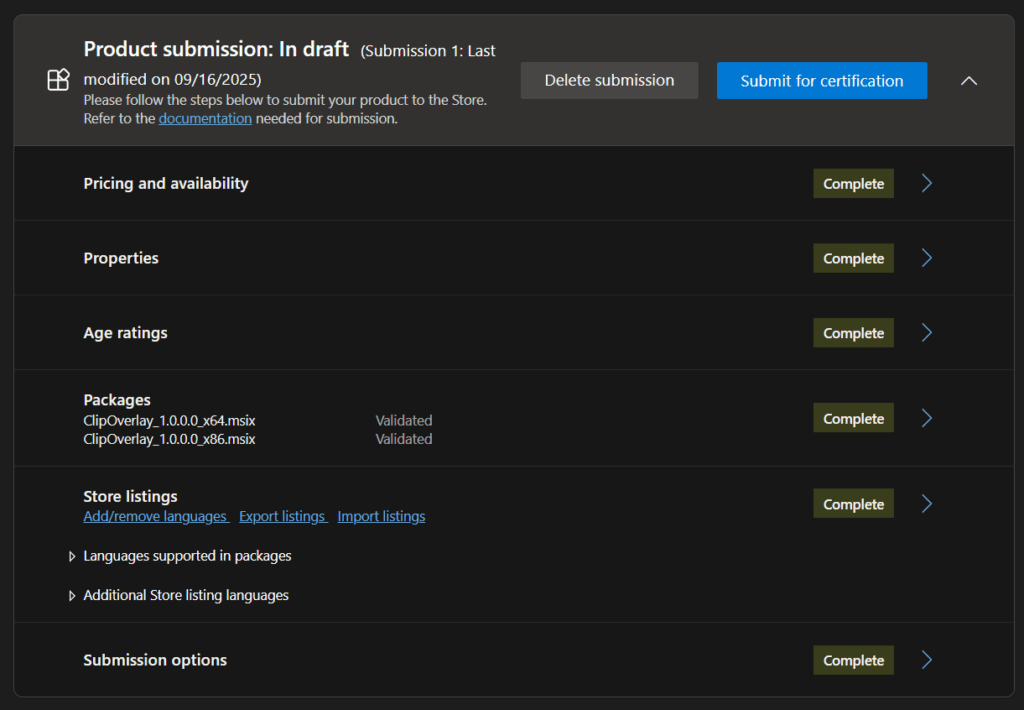Image resolution: width=1024 pixels, height=710 pixels.
Task: Open Properties section chevron arrow
Action: [x=927, y=258]
